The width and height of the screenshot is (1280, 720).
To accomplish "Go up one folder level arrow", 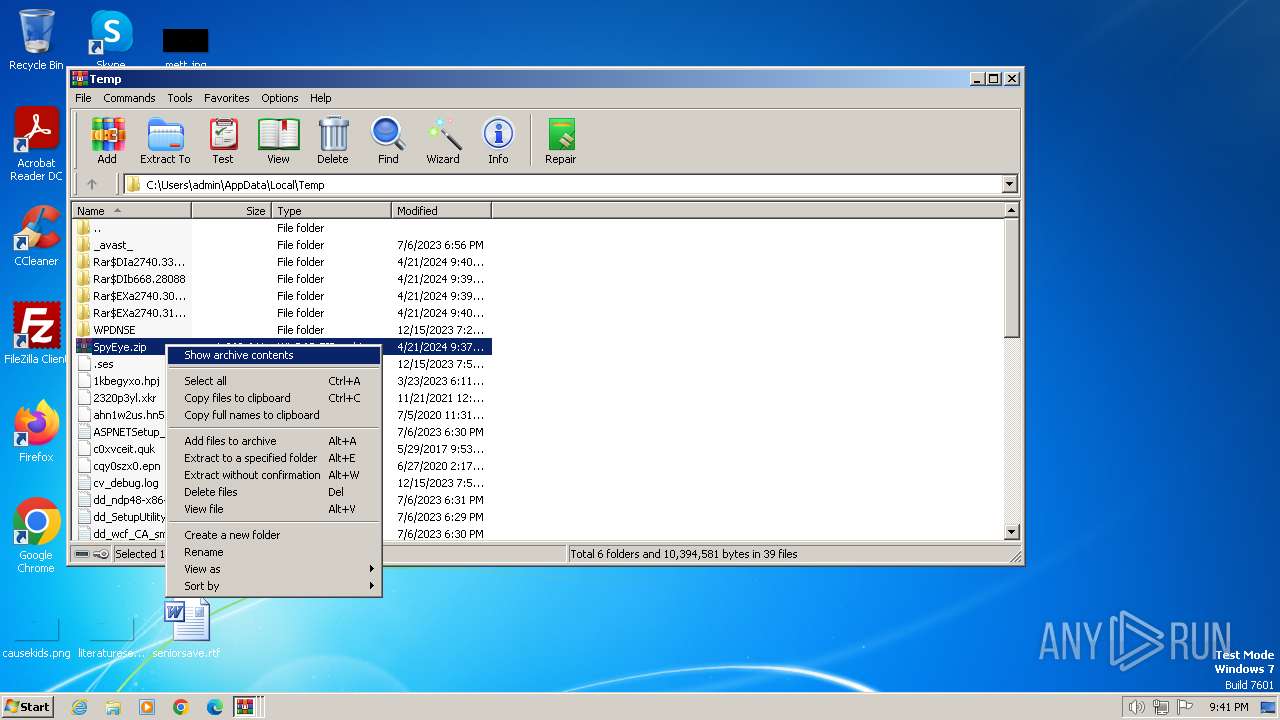I will [x=92, y=184].
